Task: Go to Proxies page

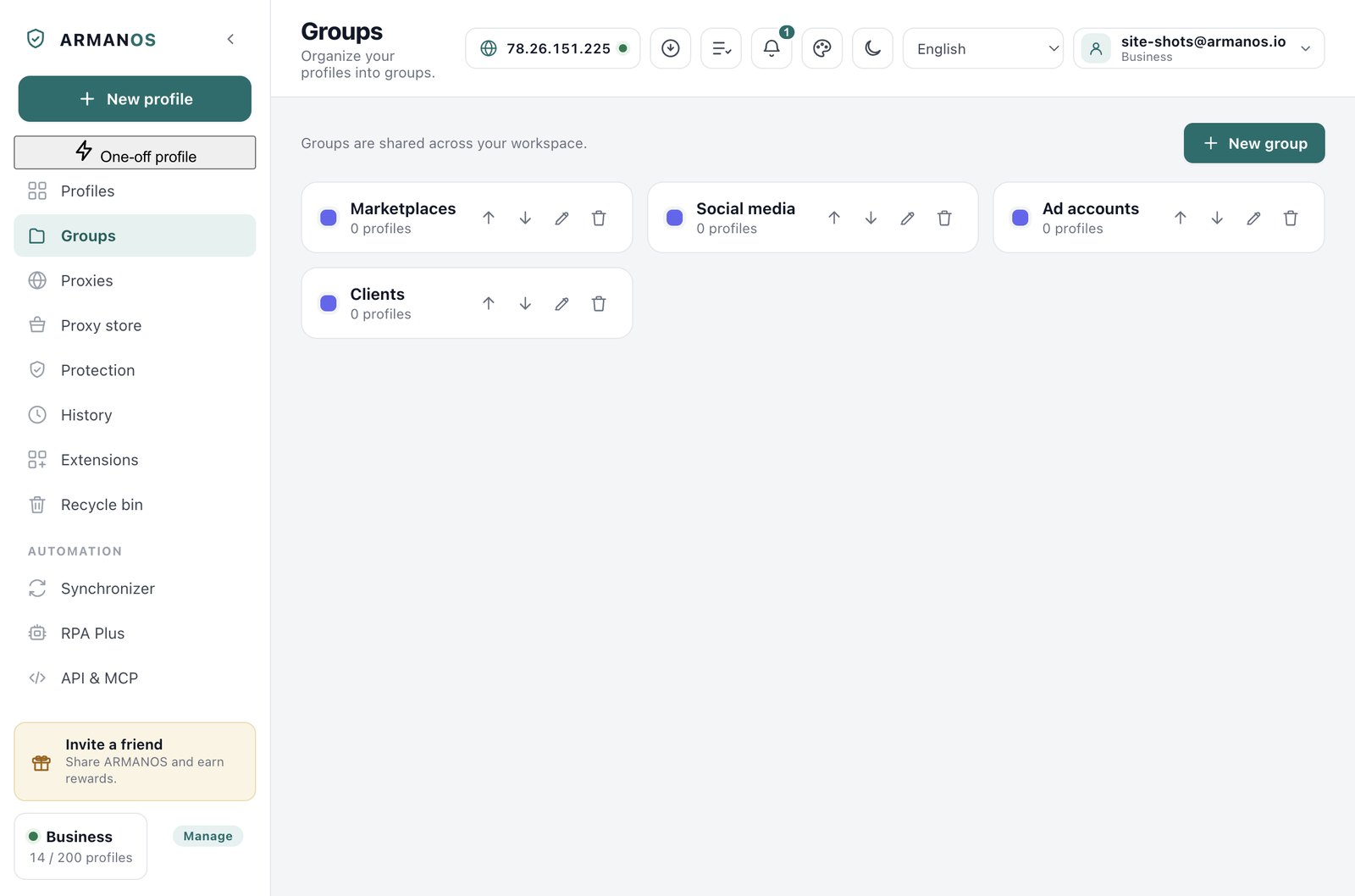Action: (x=135, y=280)
